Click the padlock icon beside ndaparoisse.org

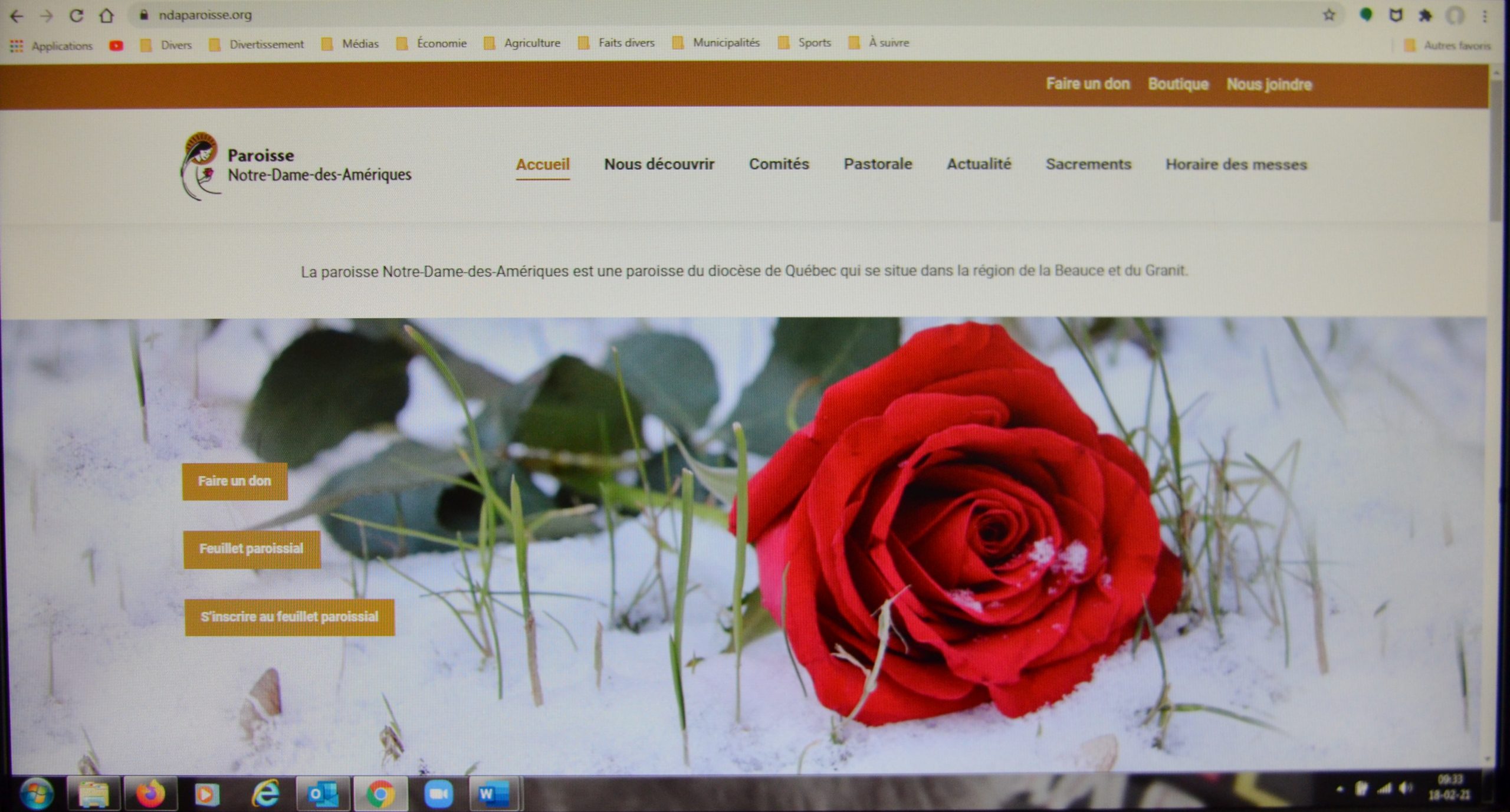click(x=144, y=15)
